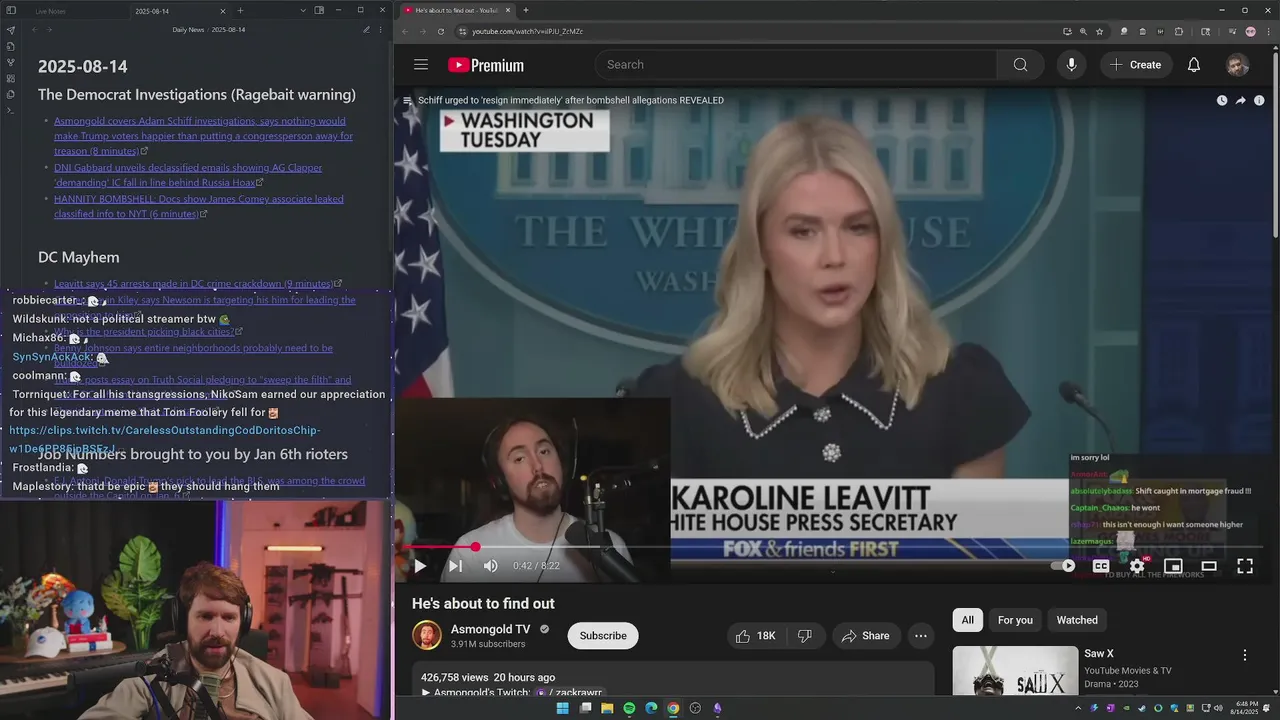
Task: Open YouTube notifications bell
Action: 1193,65
